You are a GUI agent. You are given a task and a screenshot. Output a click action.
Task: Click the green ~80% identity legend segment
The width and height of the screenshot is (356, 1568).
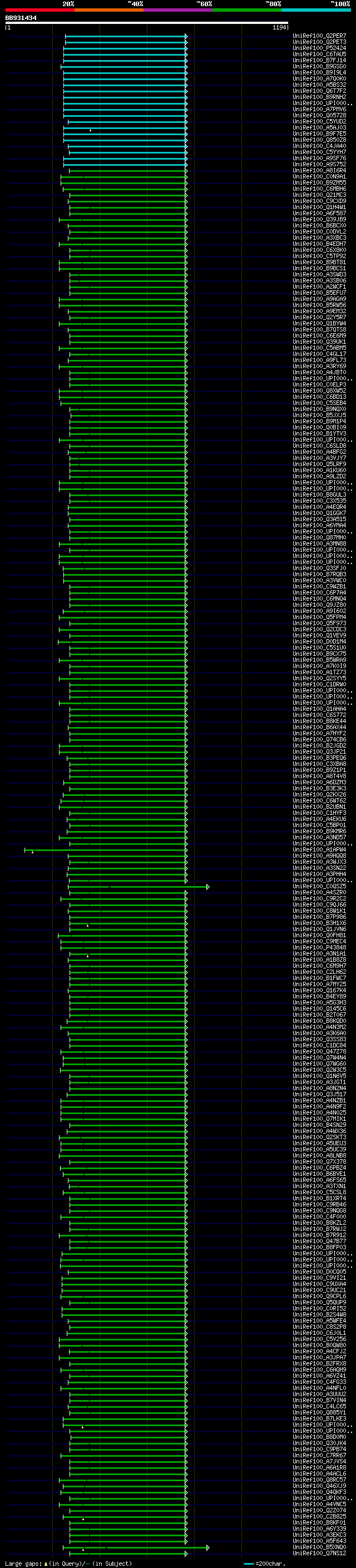point(247,10)
